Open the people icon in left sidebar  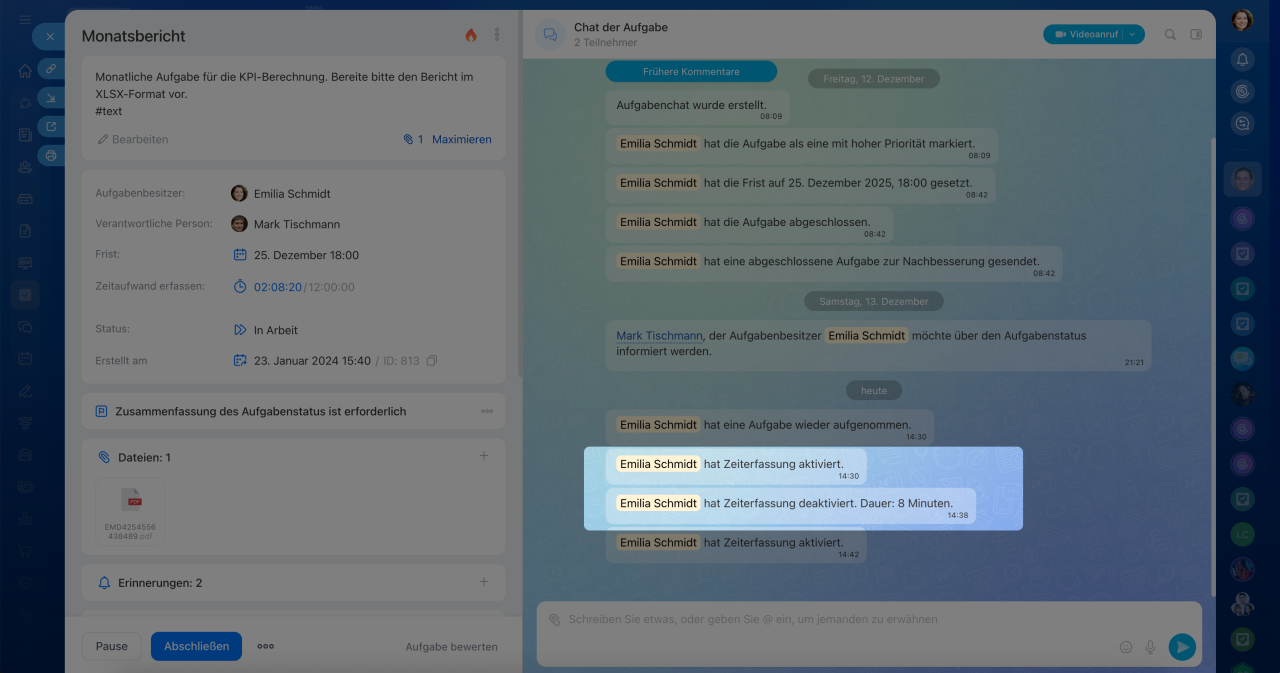[25, 167]
